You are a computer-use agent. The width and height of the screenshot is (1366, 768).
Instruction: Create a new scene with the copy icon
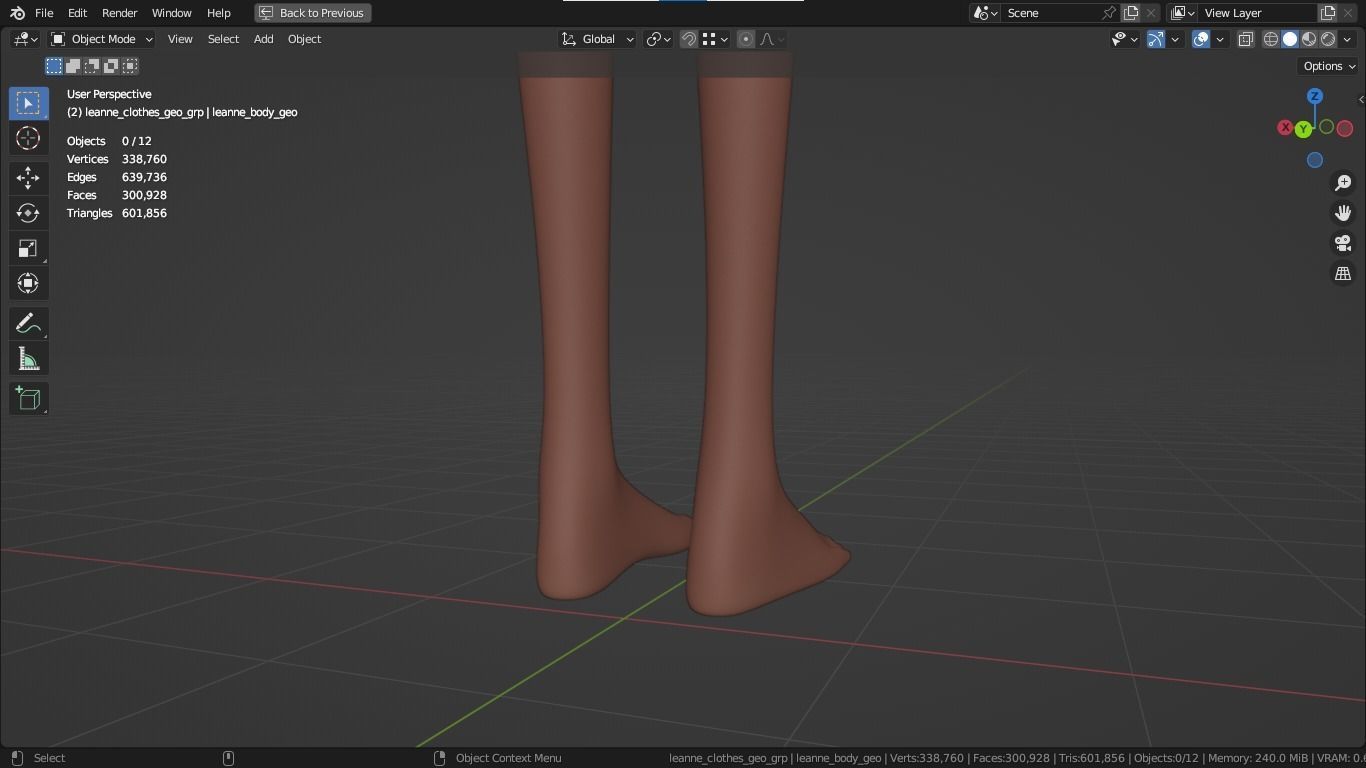(x=1131, y=13)
